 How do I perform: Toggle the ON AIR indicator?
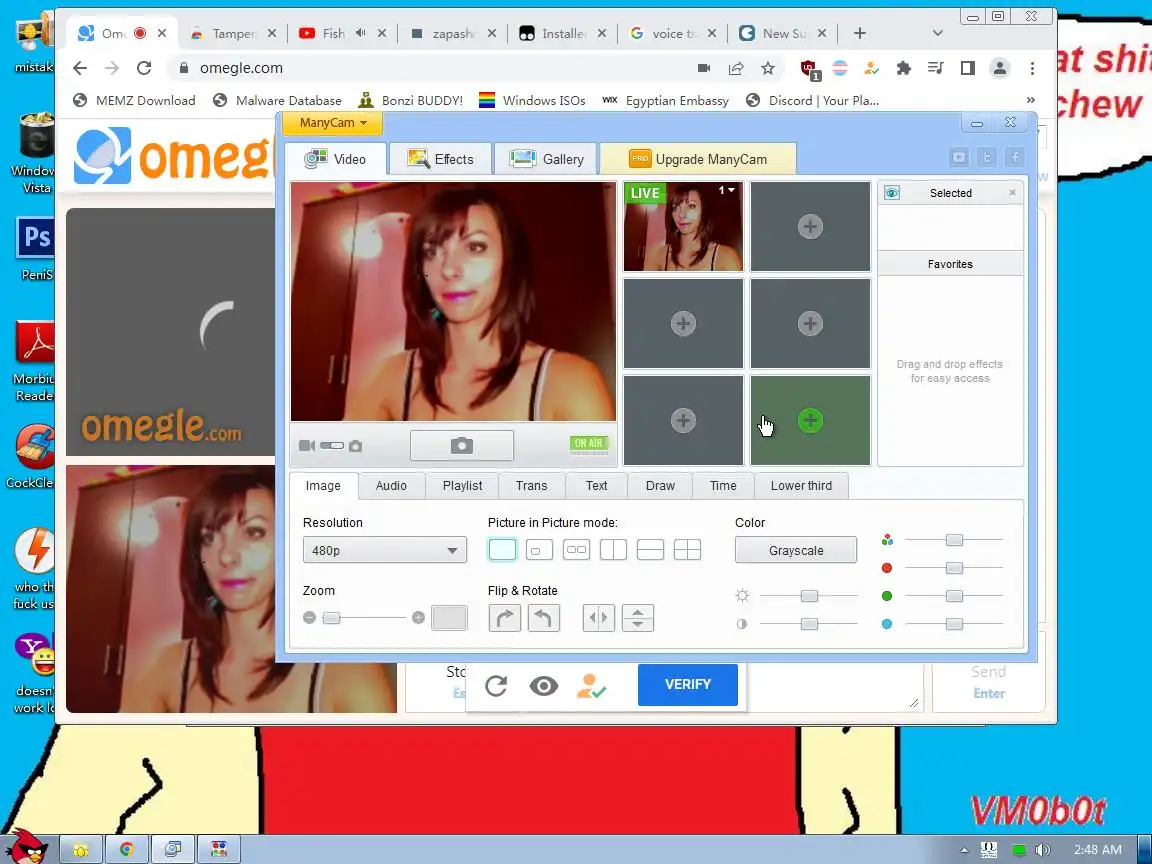click(588, 444)
